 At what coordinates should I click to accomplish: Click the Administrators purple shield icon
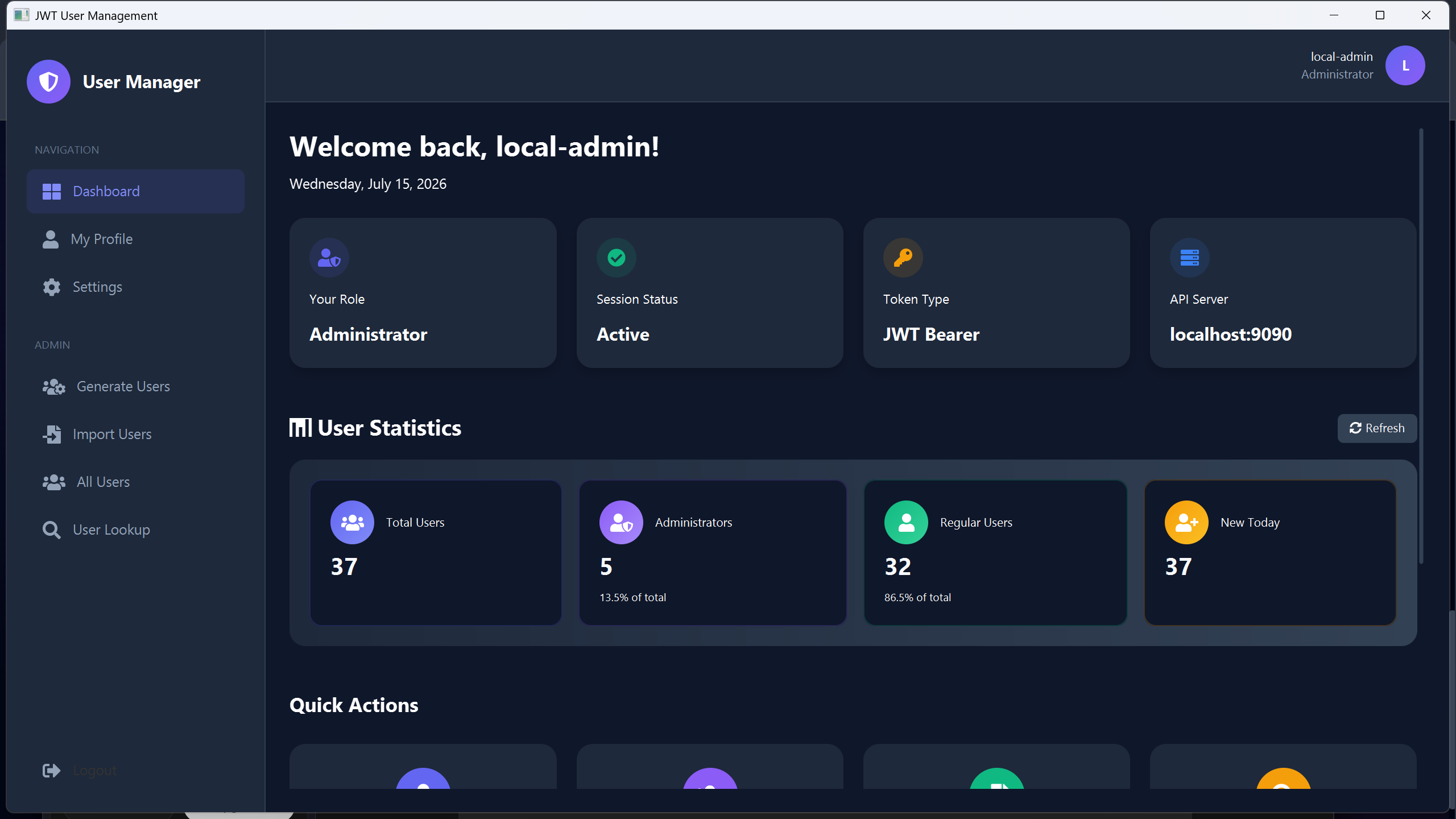click(x=621, y=522)
